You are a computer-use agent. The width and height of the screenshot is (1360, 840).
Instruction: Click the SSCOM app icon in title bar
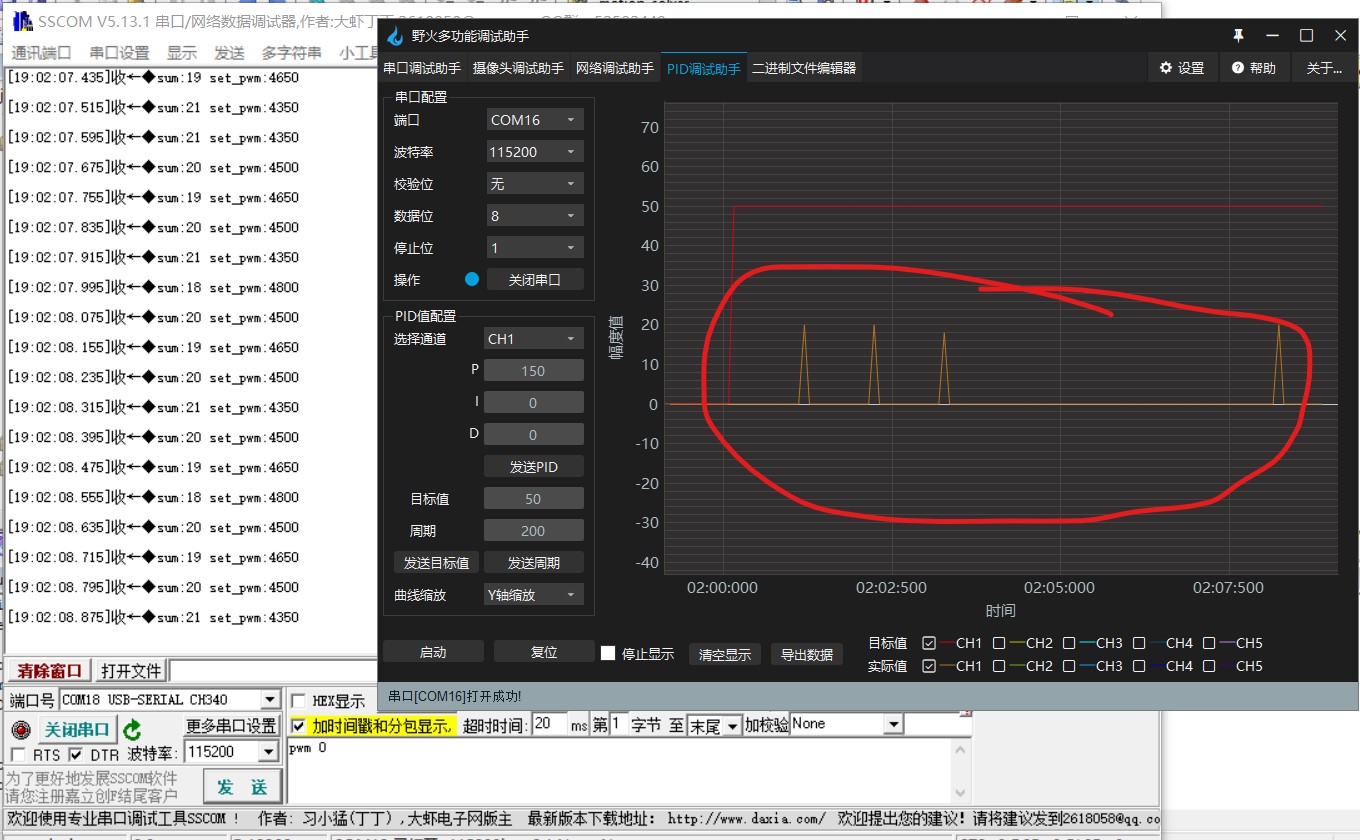coord(22,21)
